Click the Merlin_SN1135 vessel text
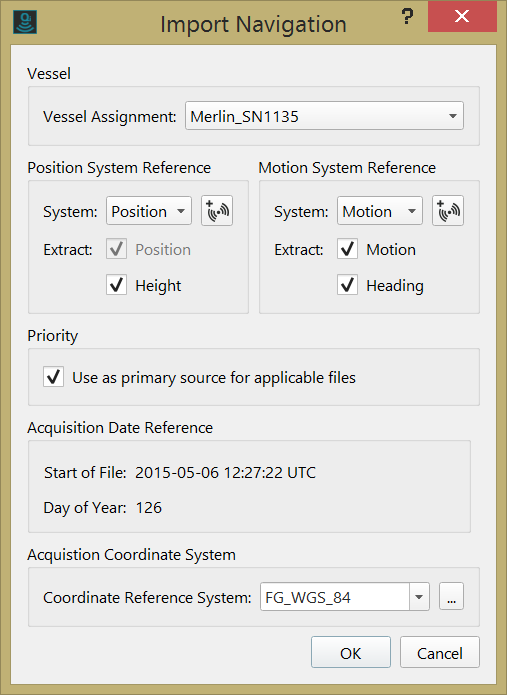507x695 pixels. 245,117
